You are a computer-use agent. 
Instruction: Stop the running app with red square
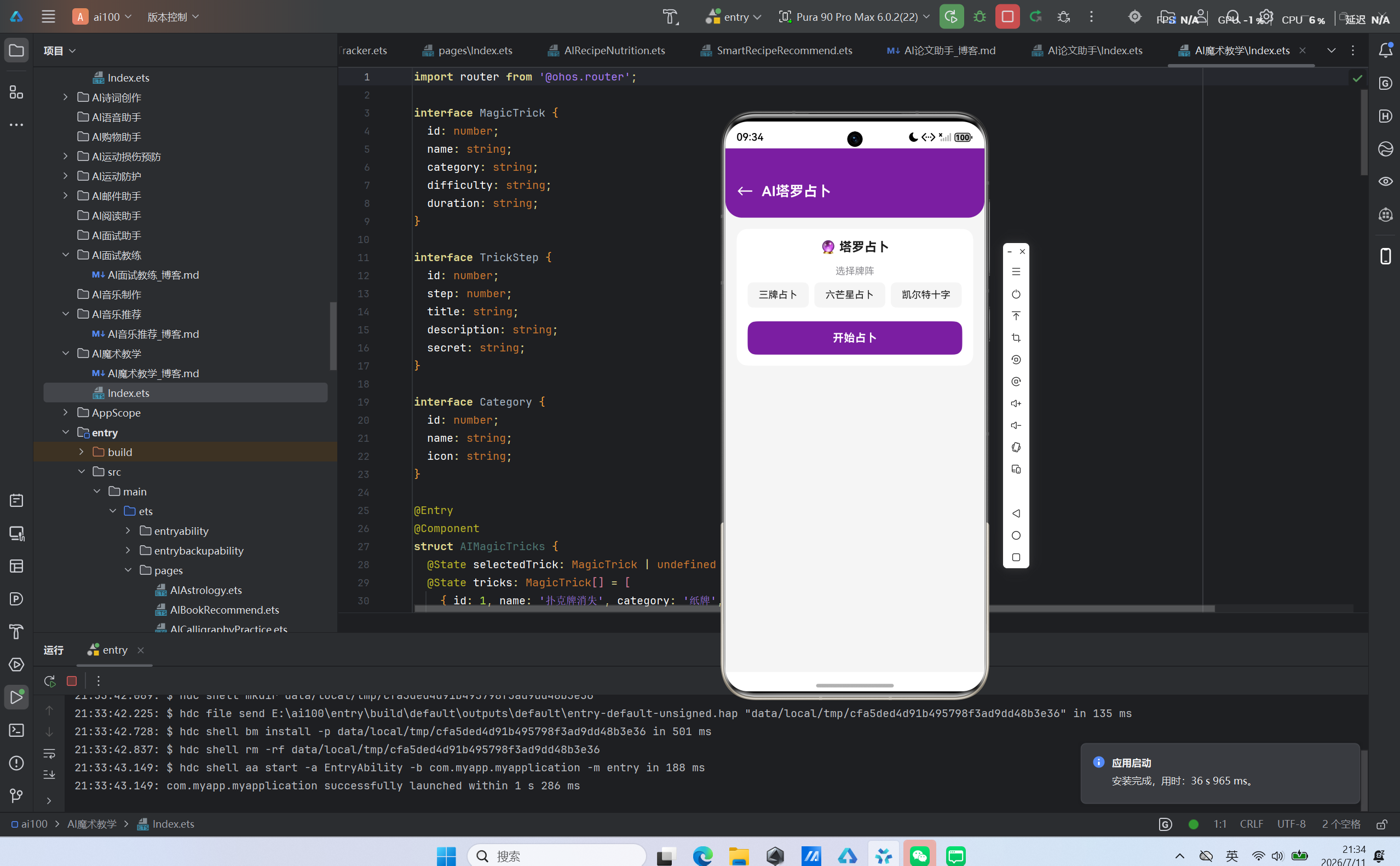1007,16
